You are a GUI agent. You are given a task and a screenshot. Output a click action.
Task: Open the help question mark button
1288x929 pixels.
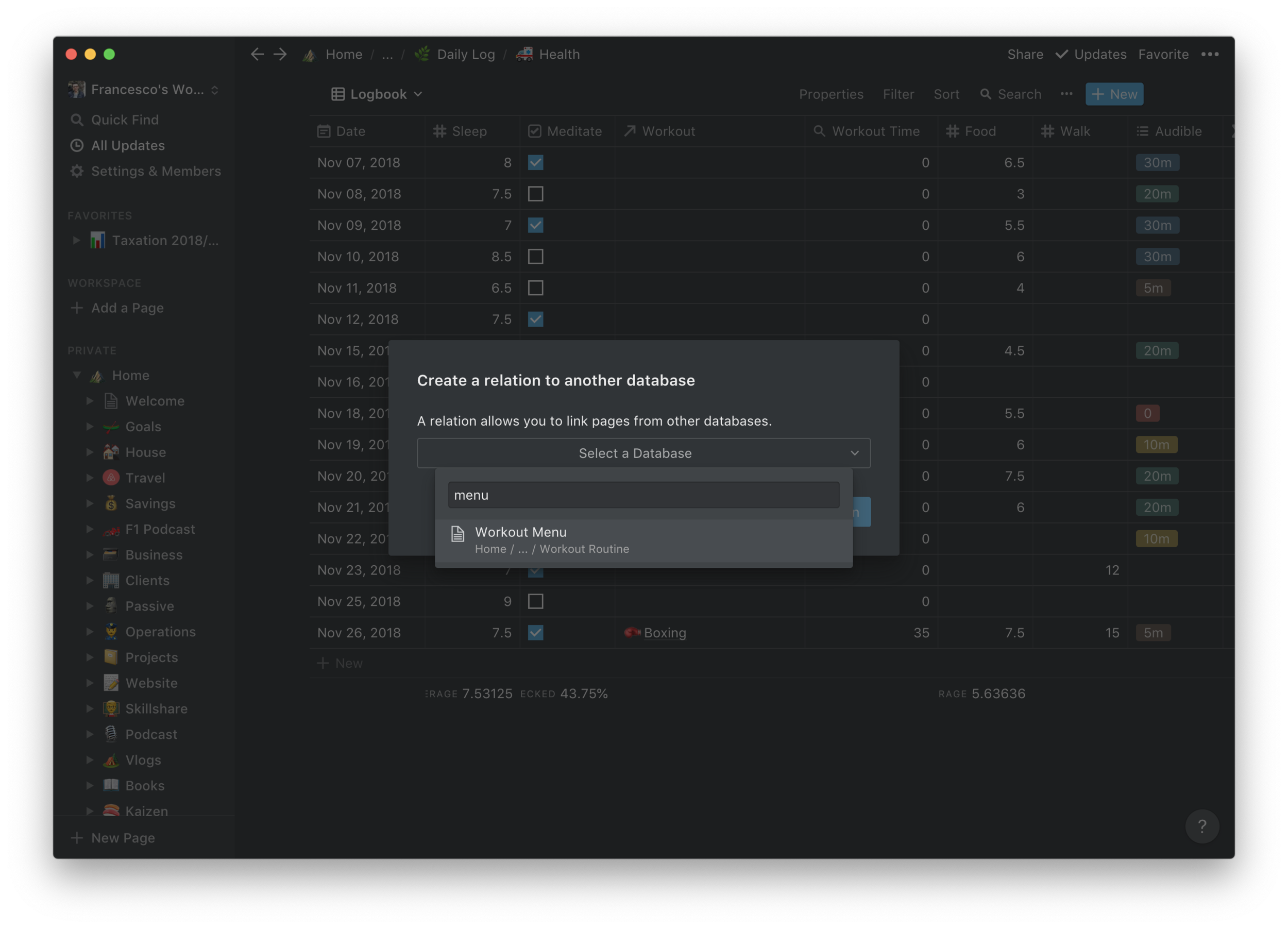[1201, 826]
